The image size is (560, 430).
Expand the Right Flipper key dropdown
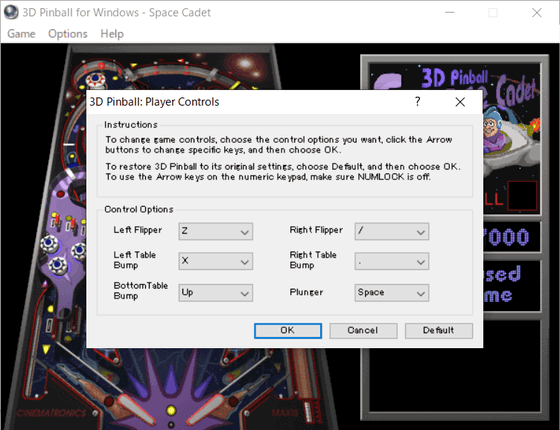point(392,231)
